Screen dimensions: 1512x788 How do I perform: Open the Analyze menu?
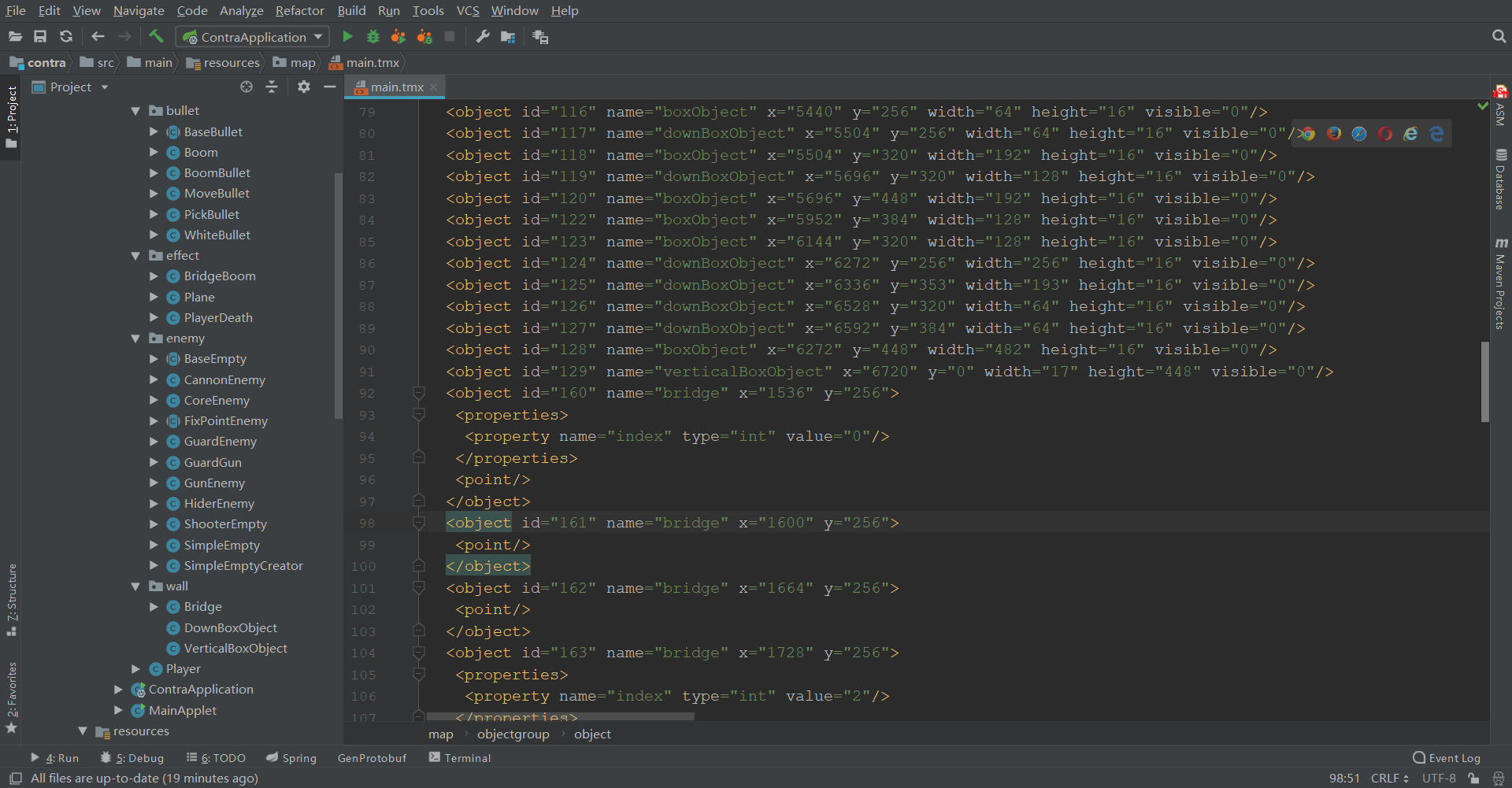tap(241, 10)
